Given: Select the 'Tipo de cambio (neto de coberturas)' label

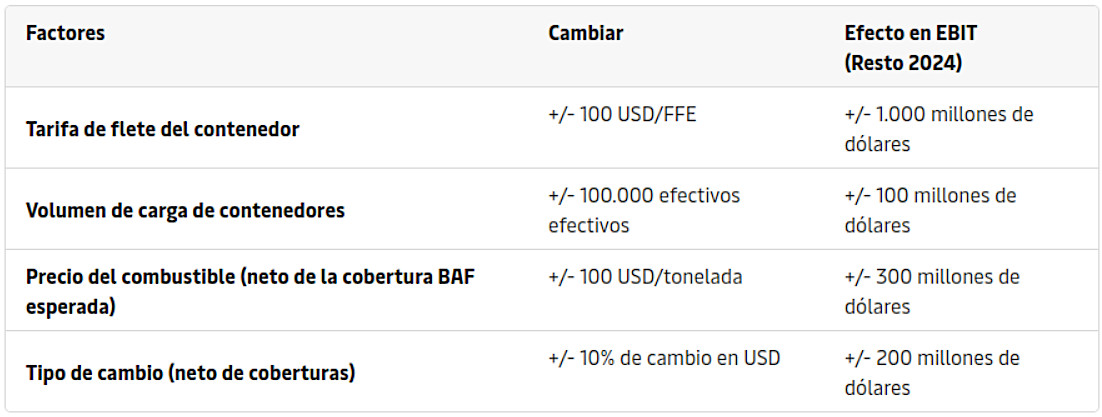Looking at the screenshot, I should click(190, 373).
